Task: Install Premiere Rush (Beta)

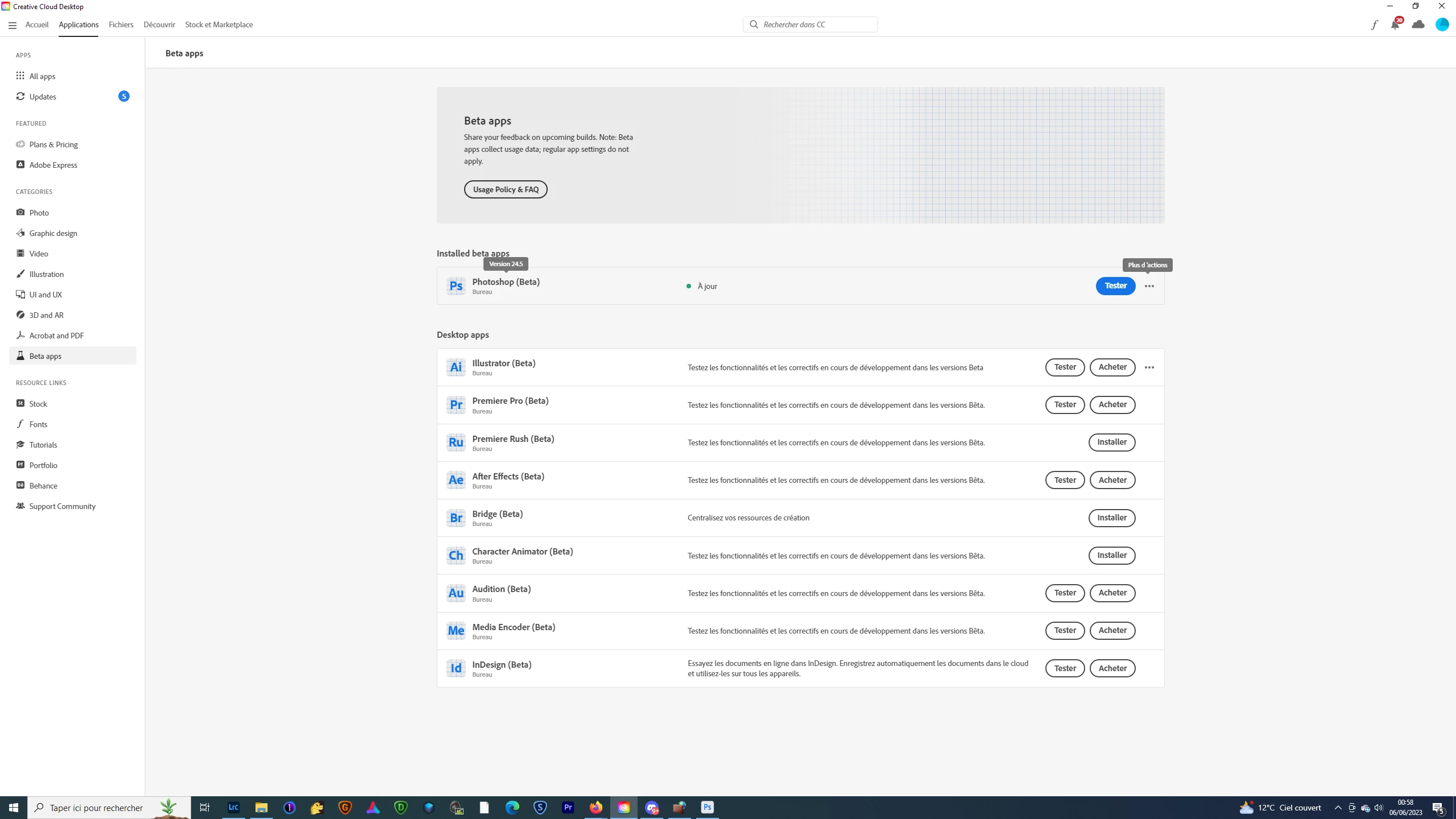Action: (1111, 442)
